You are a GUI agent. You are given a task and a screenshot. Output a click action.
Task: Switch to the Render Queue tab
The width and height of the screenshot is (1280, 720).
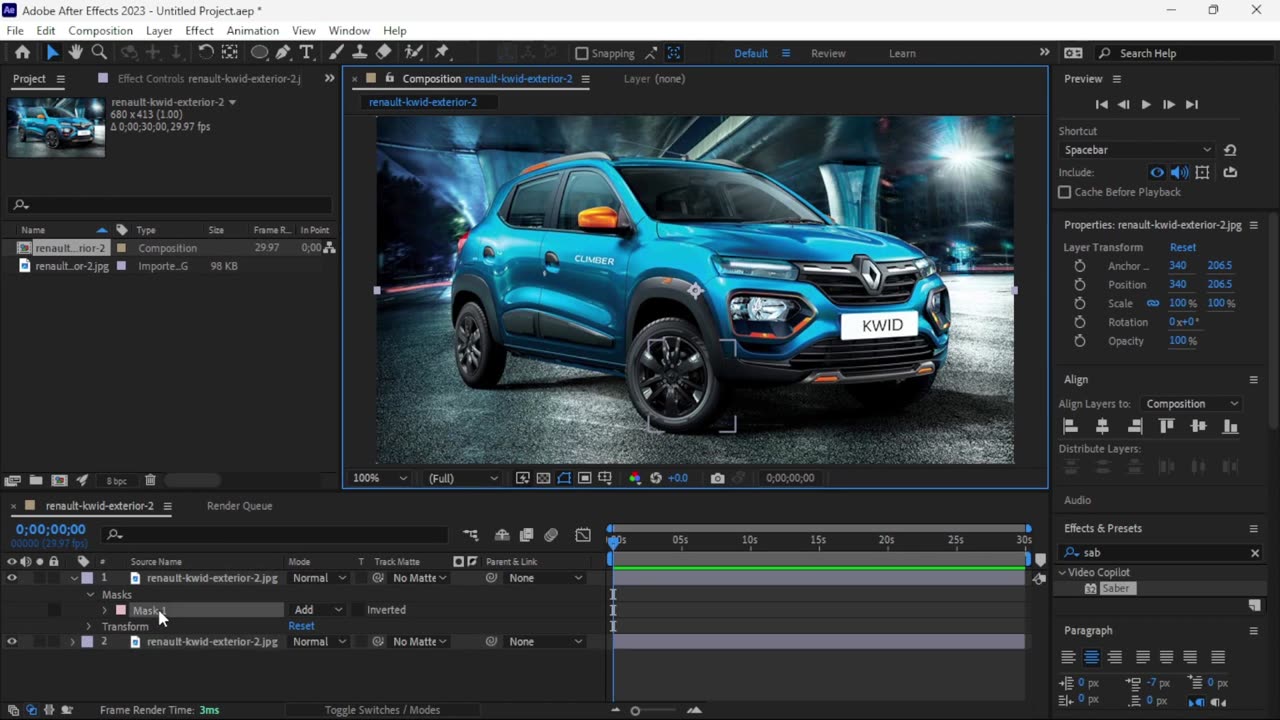tap(240, 506)
